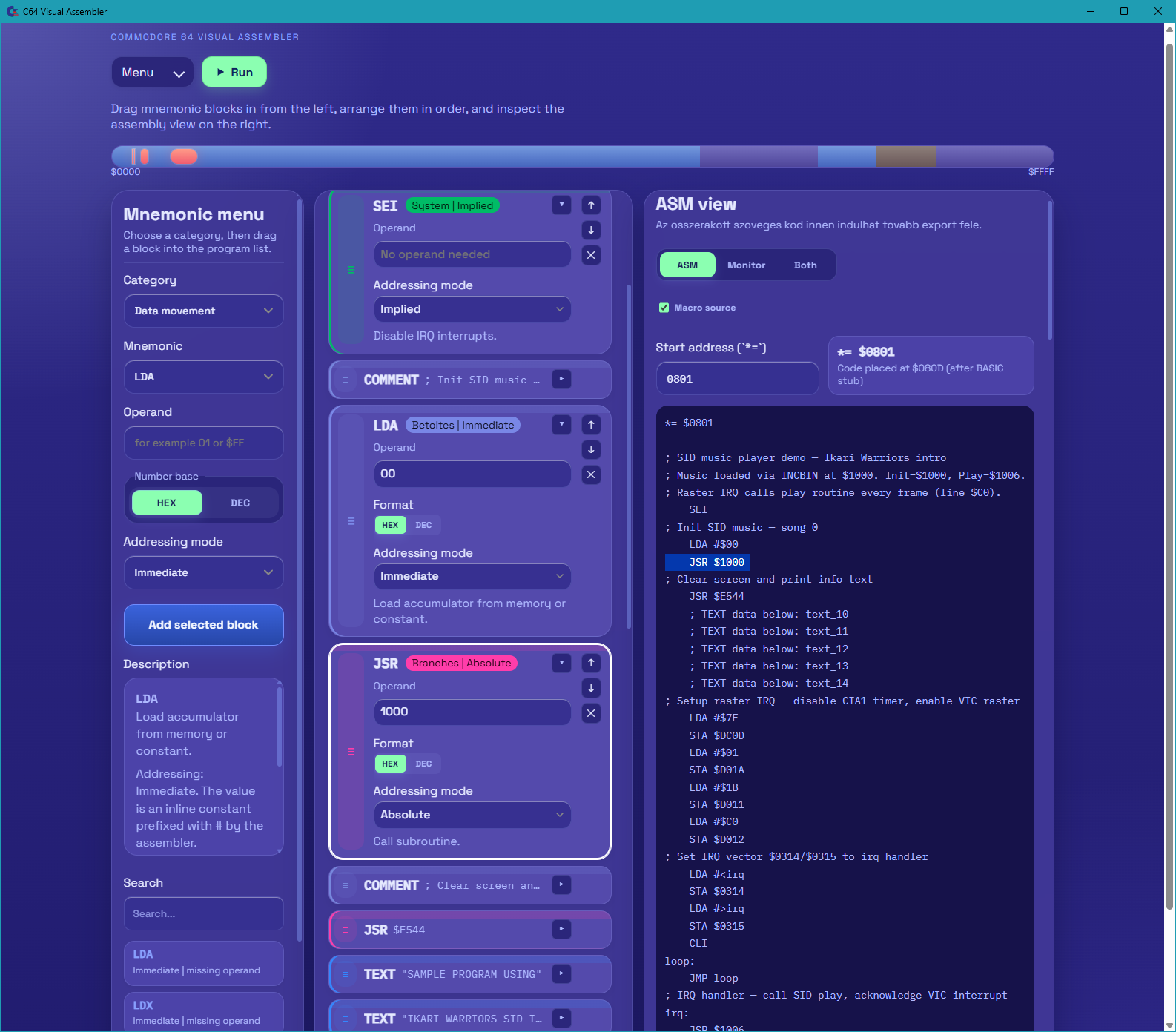
Task: Switch to ASM view tab
Action: click(687, 265)
